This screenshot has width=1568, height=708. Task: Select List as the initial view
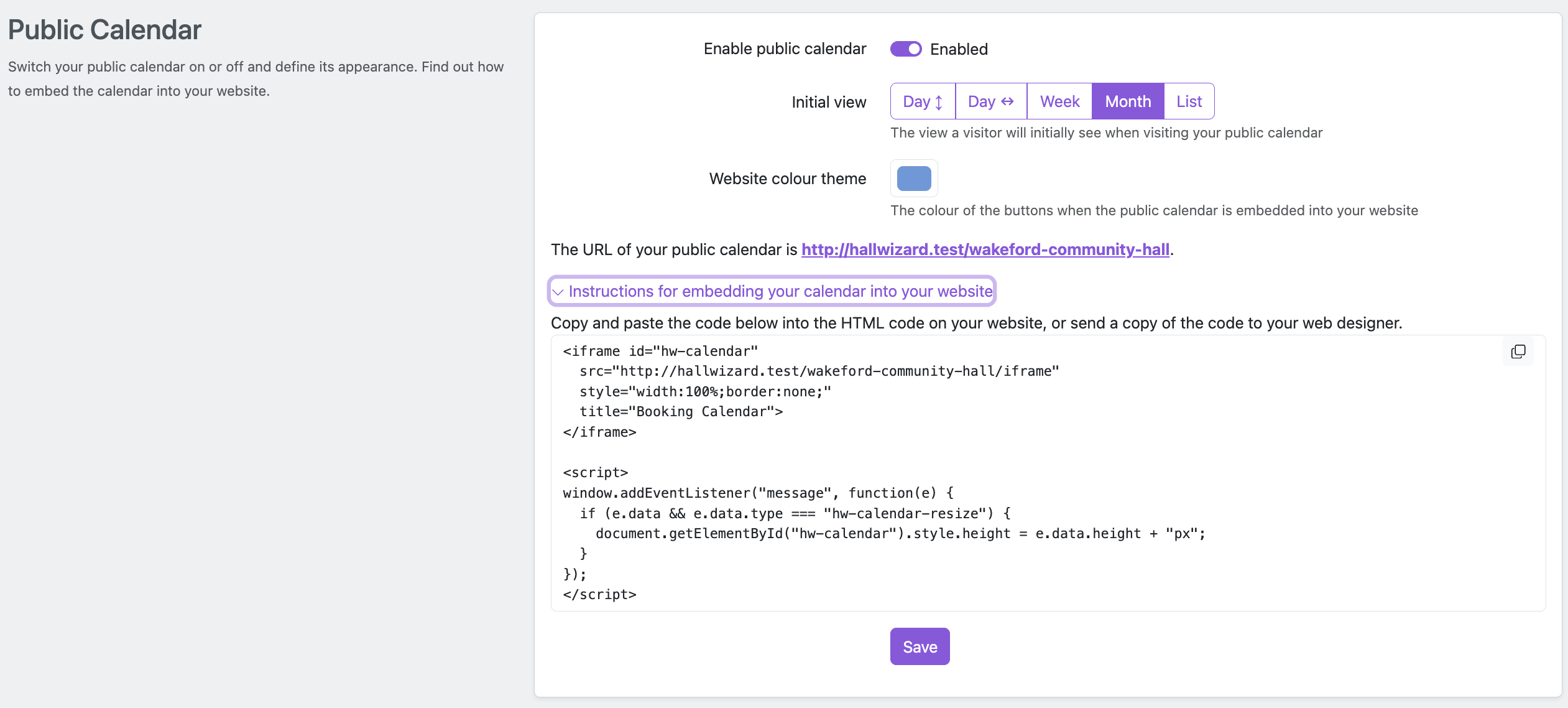(1189, 101)
